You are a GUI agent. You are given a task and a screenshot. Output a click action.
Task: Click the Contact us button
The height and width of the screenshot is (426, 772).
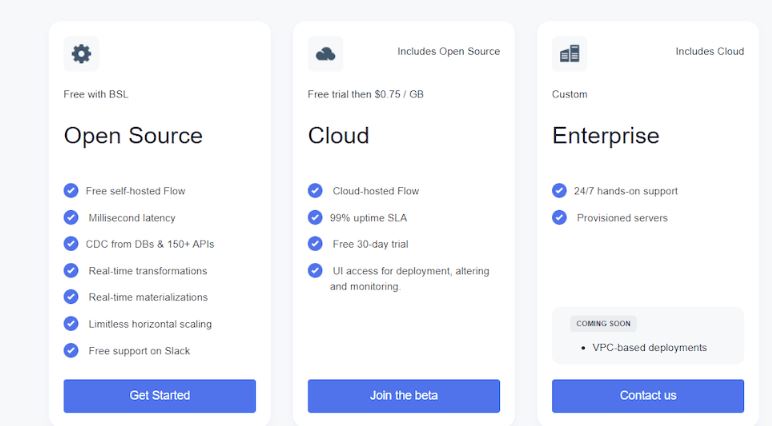[648, 396]
